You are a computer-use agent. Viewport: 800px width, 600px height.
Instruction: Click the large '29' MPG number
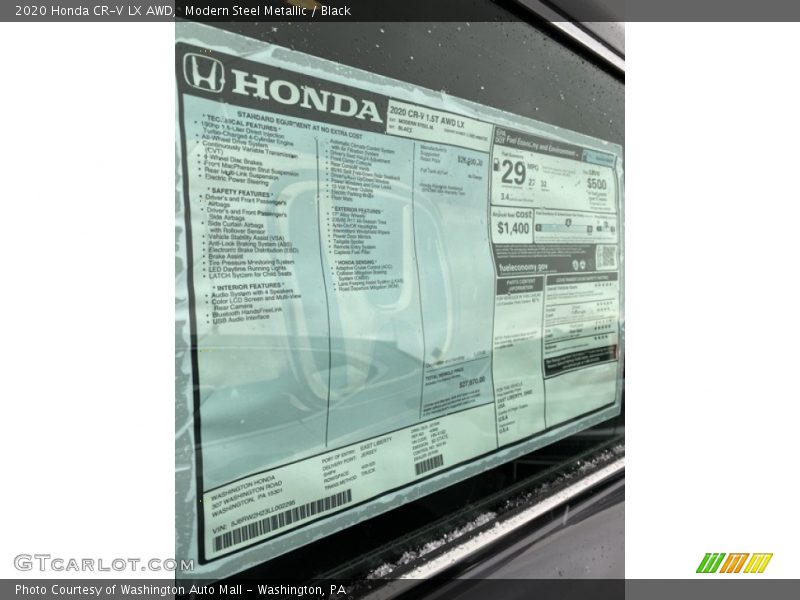[x=513, y=172]
